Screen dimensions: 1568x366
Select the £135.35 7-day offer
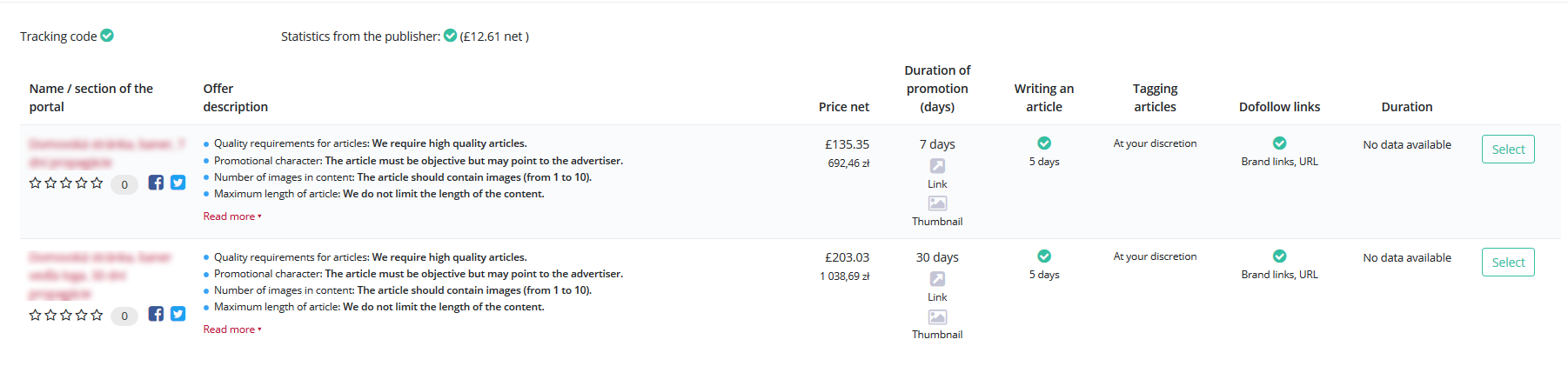click(1508, 150)
